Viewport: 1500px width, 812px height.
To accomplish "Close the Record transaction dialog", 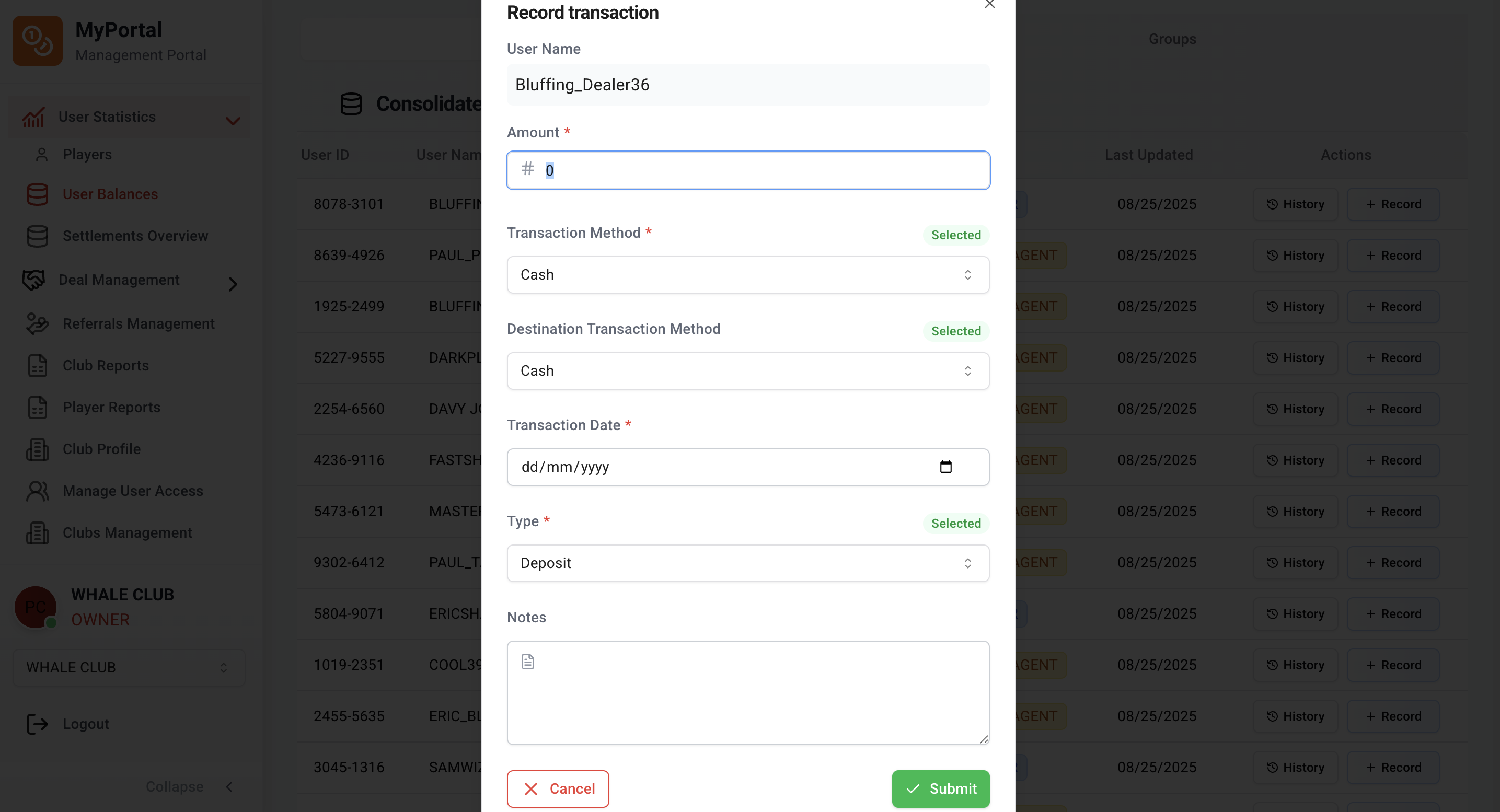I will coord(989,5).
